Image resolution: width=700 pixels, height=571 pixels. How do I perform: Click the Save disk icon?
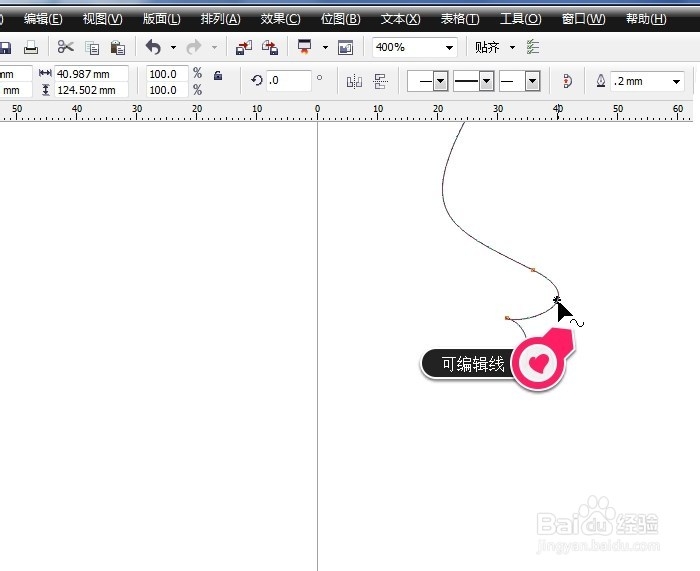coord(5,47)
